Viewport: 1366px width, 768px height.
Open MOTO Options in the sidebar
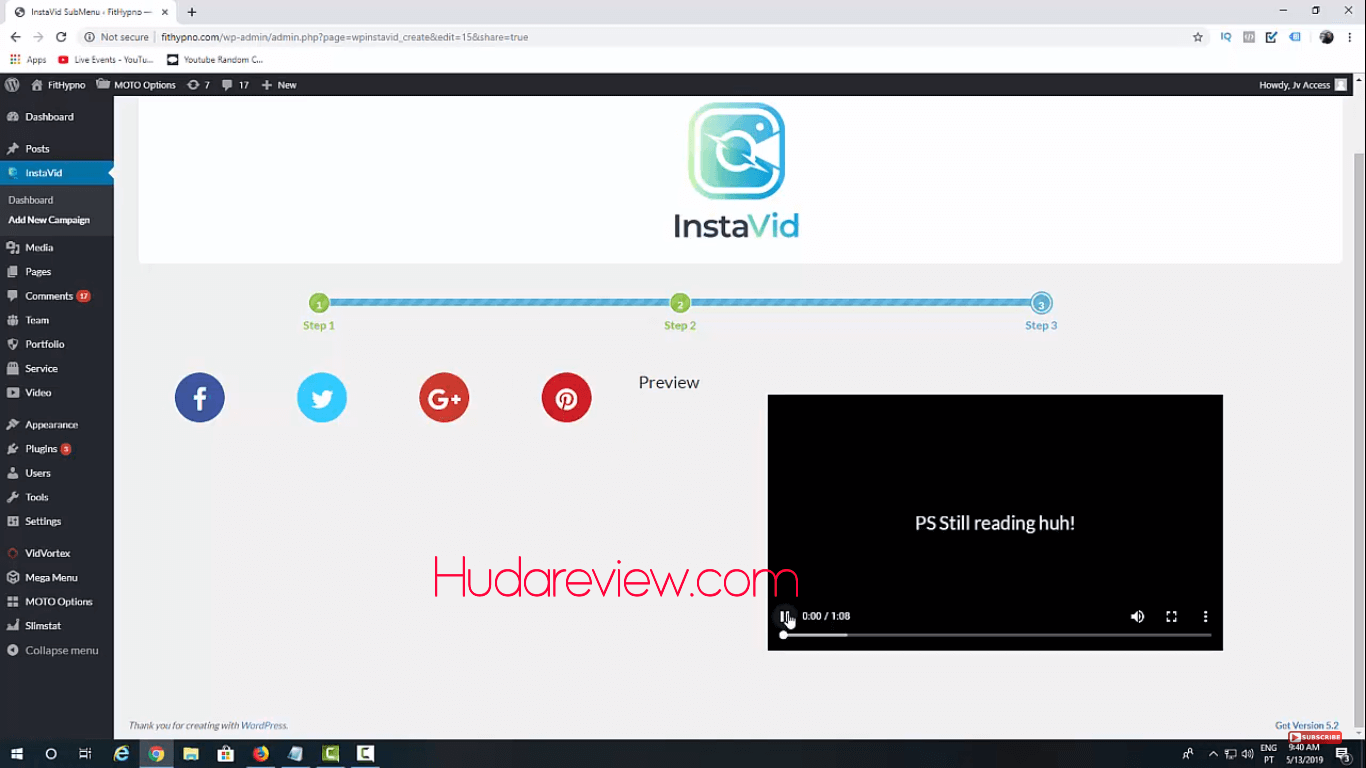tap(57, 602)
